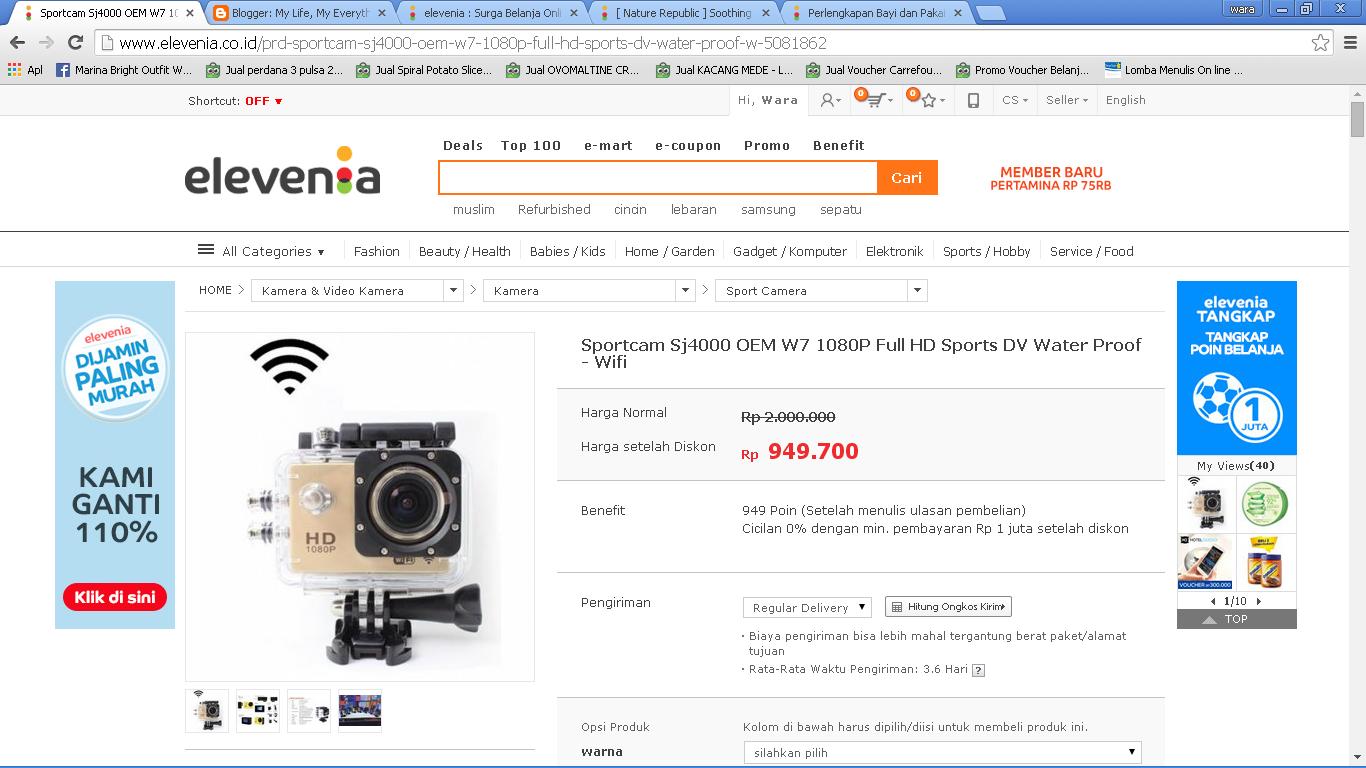Go back with the browser back arrow
This screenshot has width=1366, height=768.
point(17,43)
